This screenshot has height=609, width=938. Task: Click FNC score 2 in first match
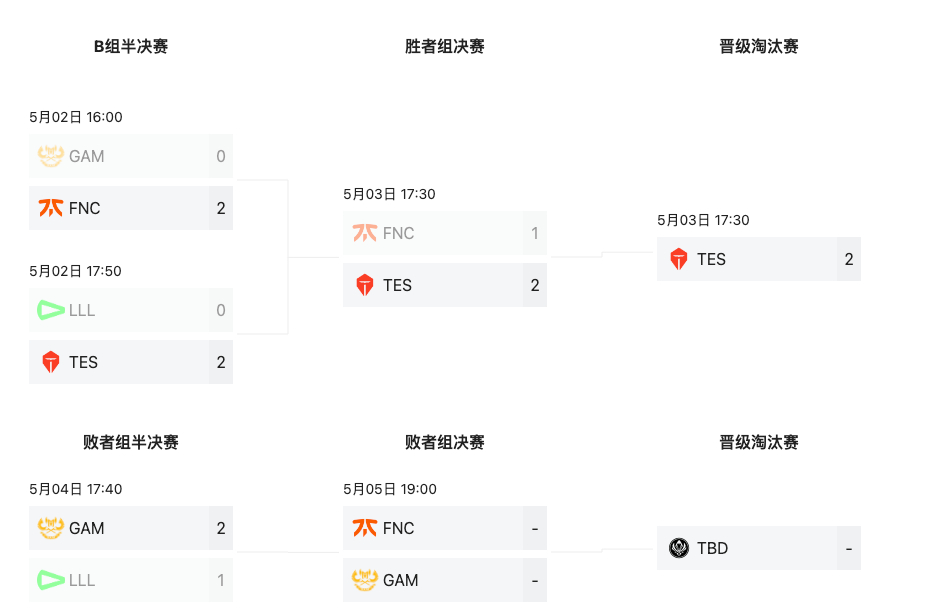[221, 208]
